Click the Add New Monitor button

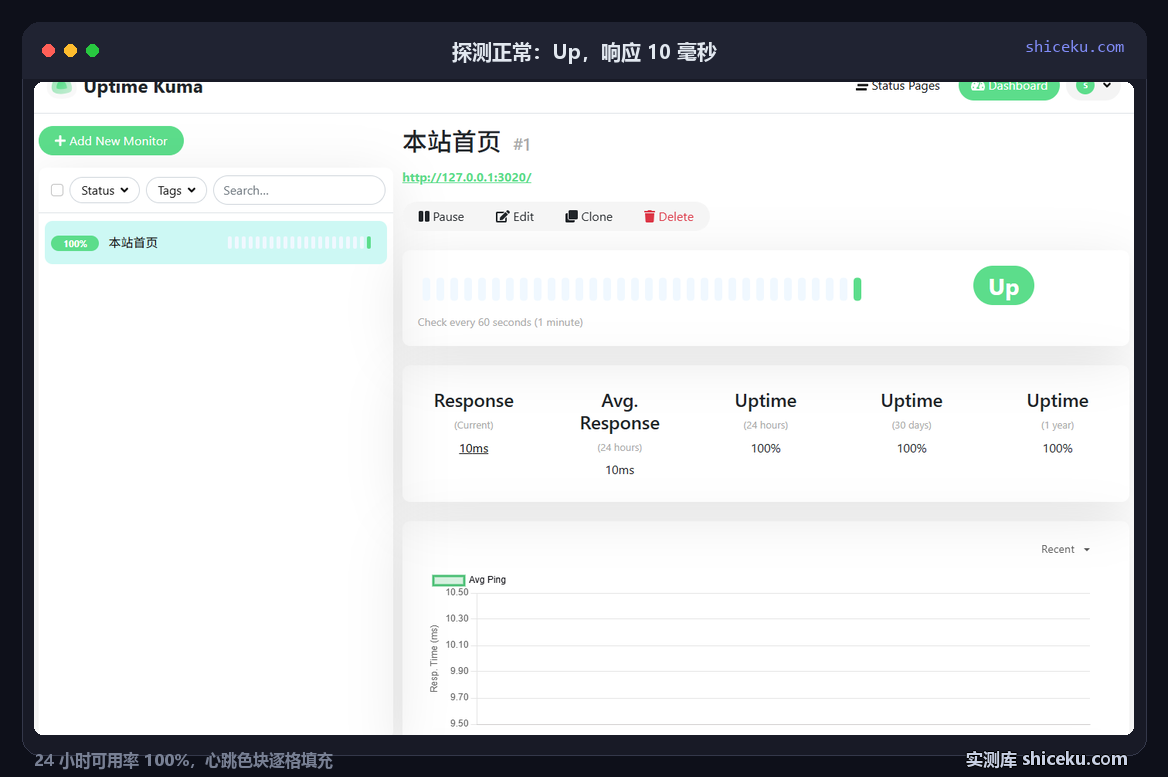coord(111,141)
